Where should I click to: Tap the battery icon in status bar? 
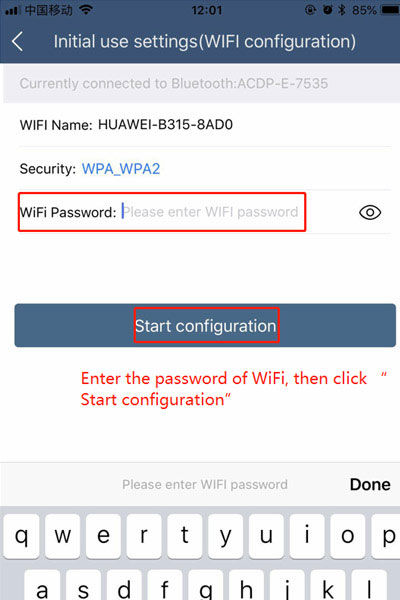point(390,10)
